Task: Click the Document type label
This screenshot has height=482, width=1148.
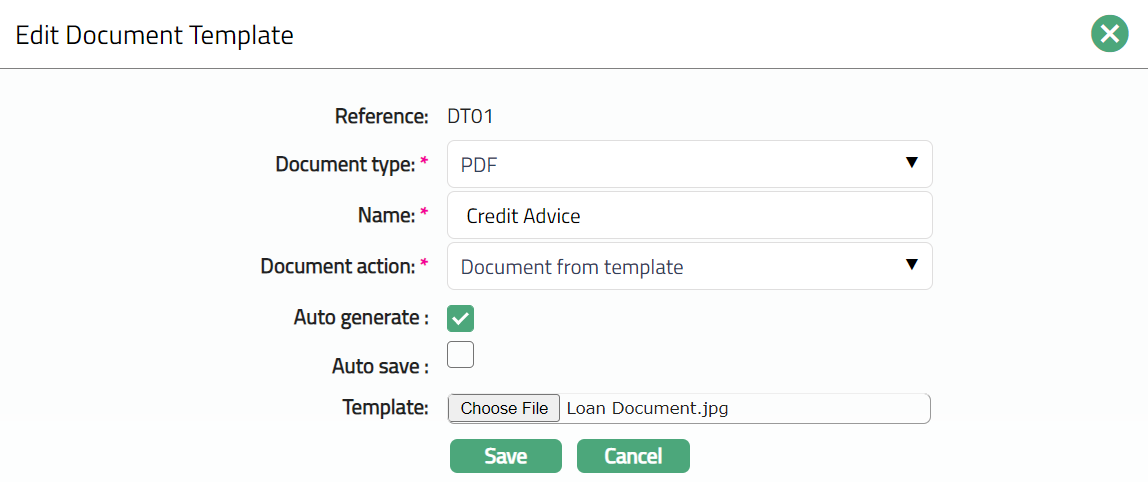Action: pyautogui.click(x=345, y=164)
